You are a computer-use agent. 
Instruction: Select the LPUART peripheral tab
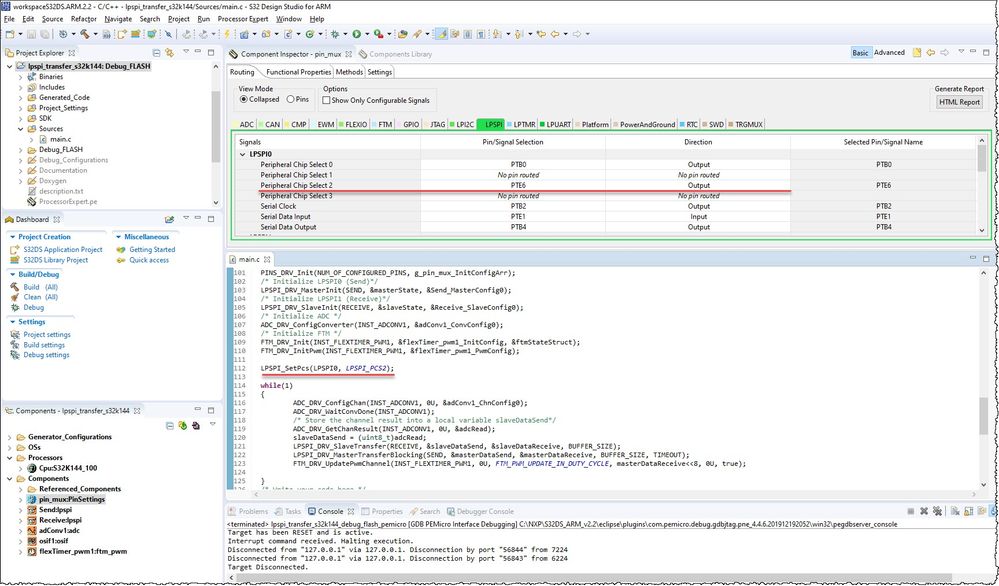[555, 124]
